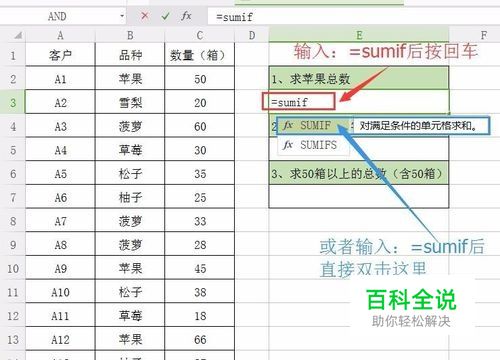Select row 1 header
500x360 pixels.
coord(13,55)
